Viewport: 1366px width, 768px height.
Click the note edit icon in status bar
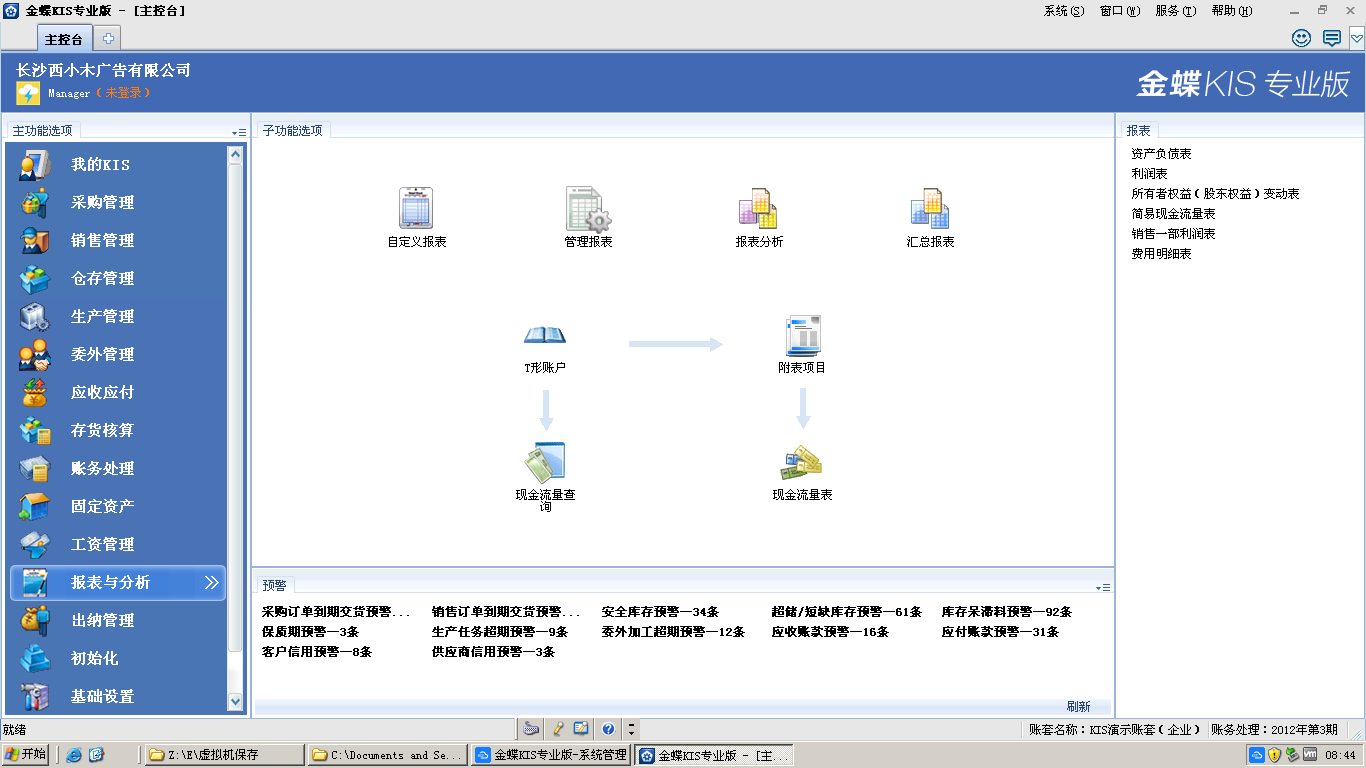581,729
